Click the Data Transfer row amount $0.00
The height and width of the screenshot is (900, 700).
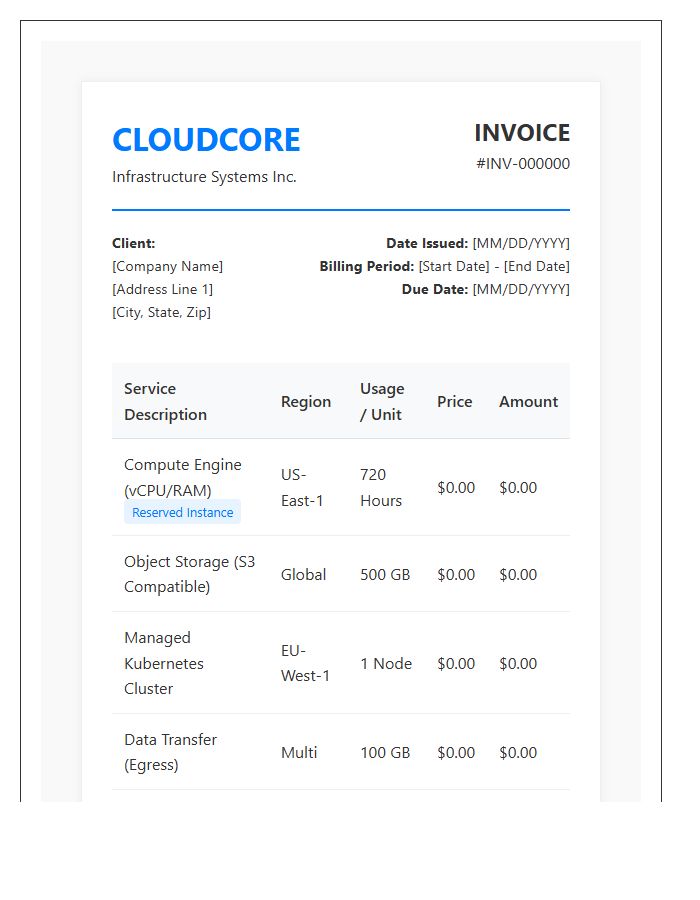coord(518,752)
